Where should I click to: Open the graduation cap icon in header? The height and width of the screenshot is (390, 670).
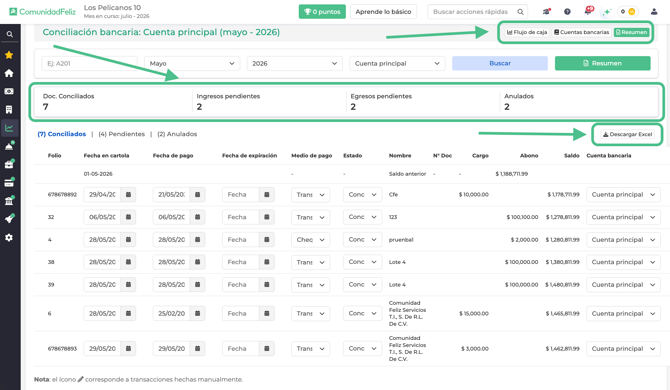[x=547, y=12]
